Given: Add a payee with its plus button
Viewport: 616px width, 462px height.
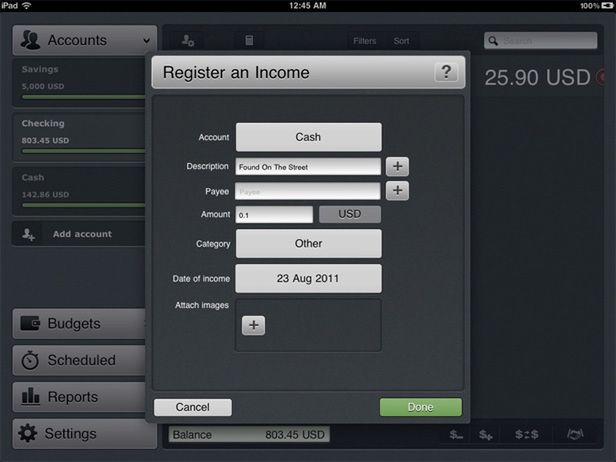Looking at the screenshot, I should tap(397, 191).
